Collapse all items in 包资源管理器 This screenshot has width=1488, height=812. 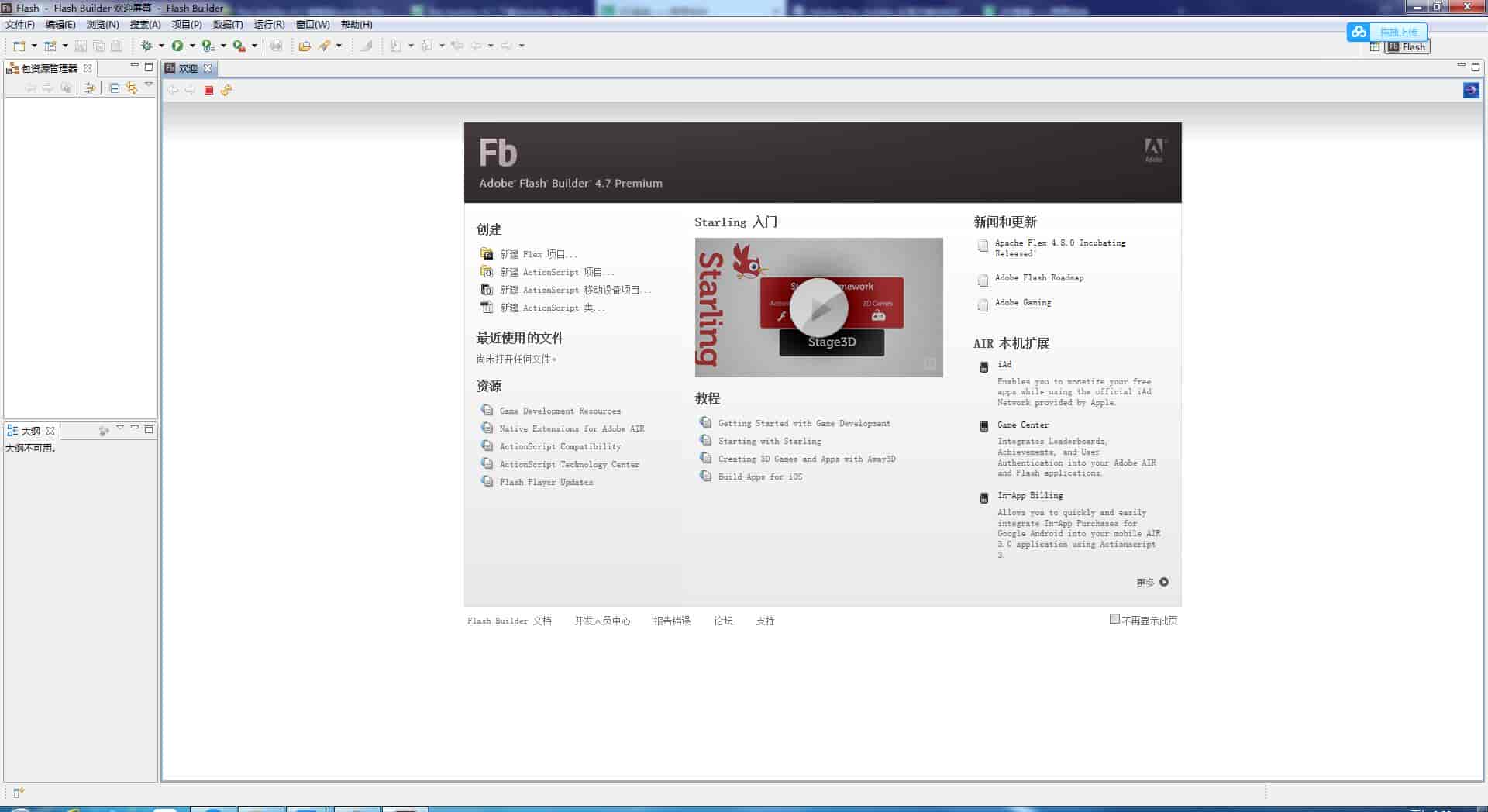click(113, 88)
